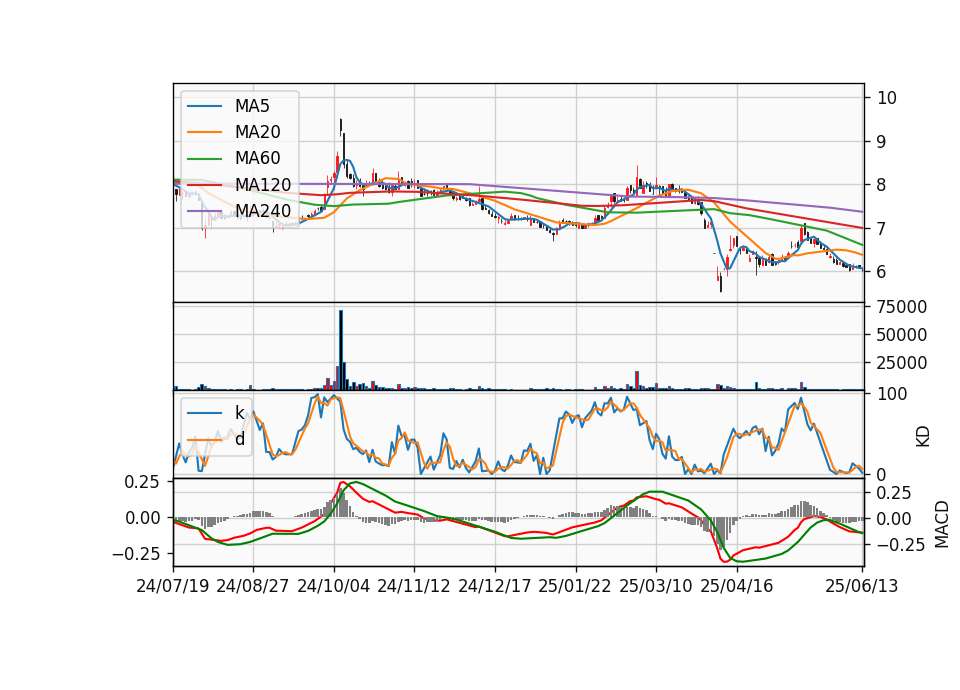The width and height of the screenshot is (960, 690).
Task: Select the MA20 legend label
Action: pos(257,132)
